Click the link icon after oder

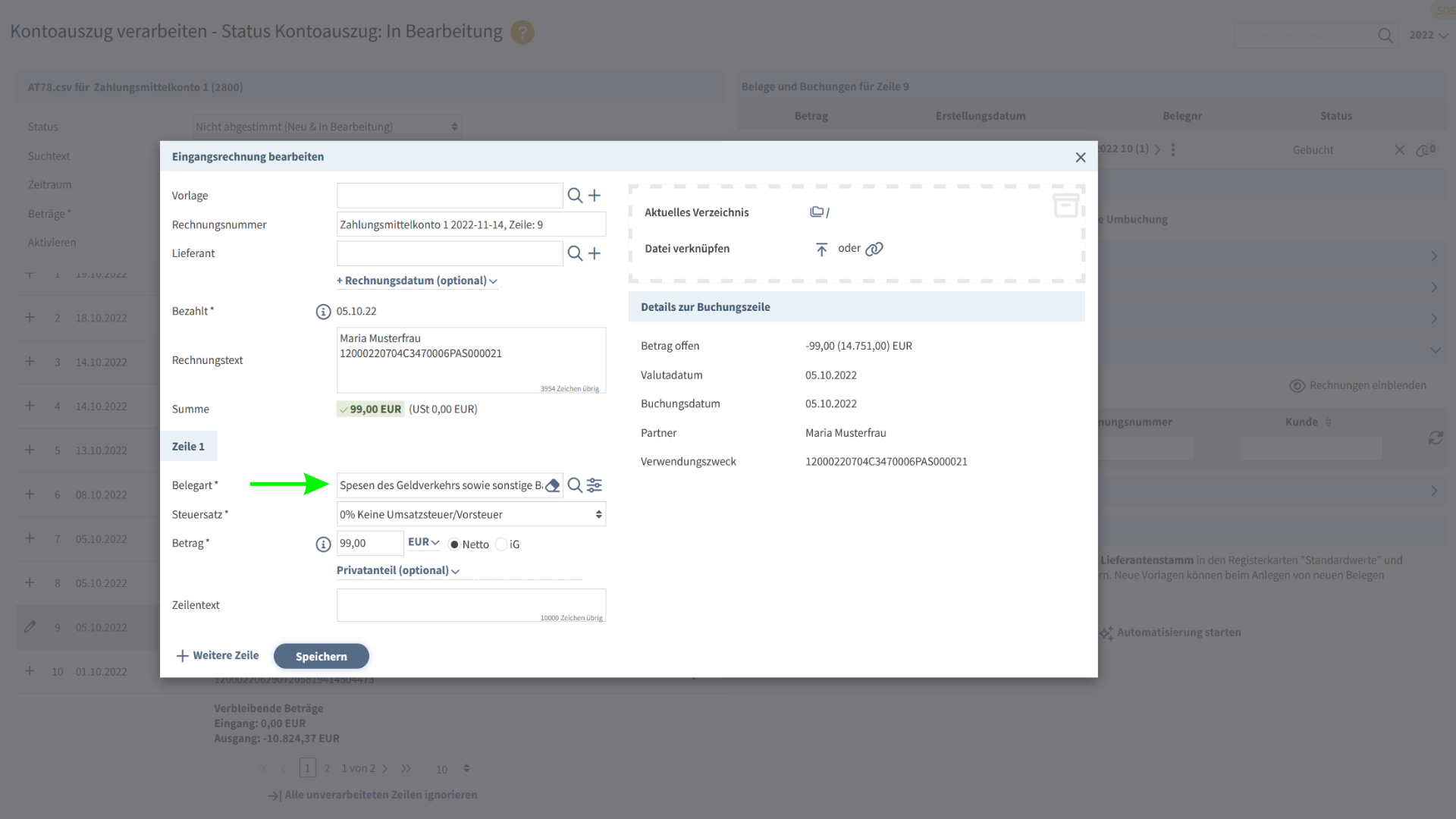[x=874, y=249]
